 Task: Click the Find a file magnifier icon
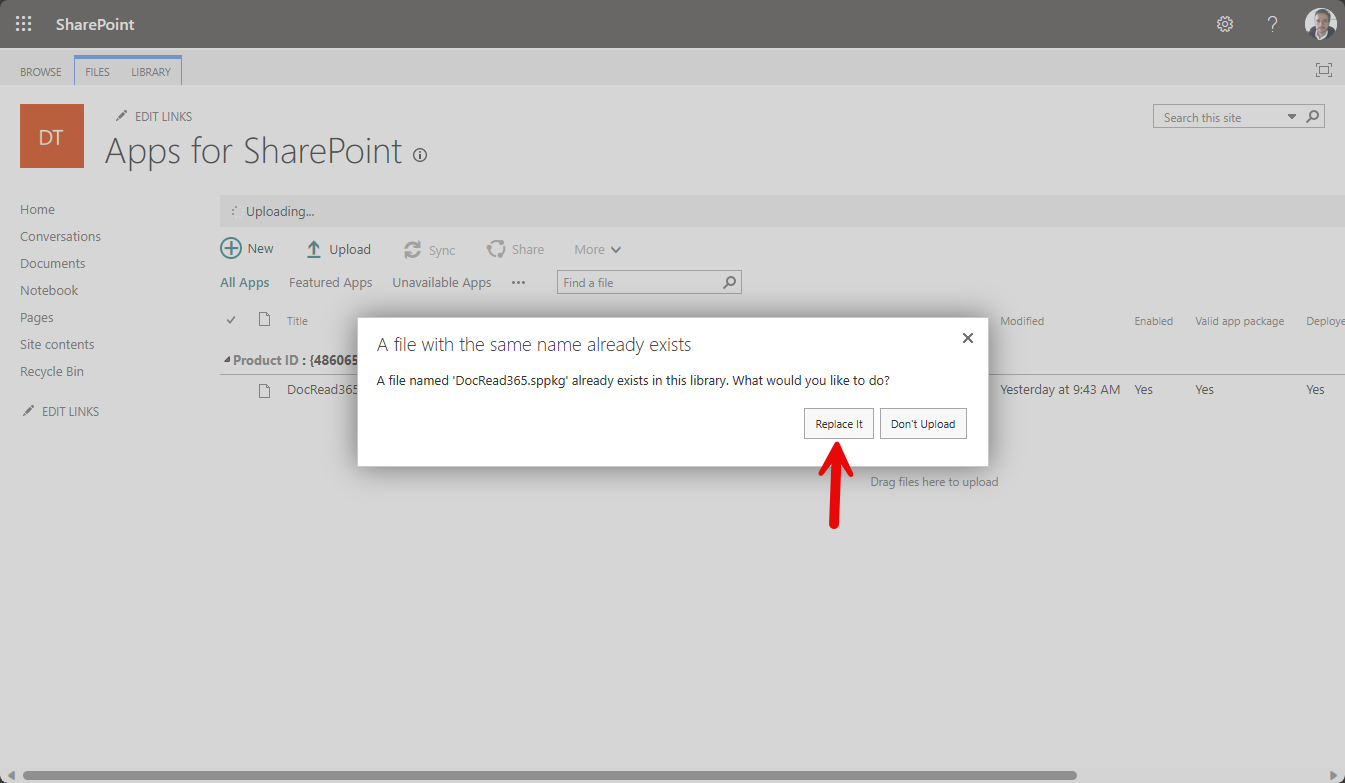730,282
